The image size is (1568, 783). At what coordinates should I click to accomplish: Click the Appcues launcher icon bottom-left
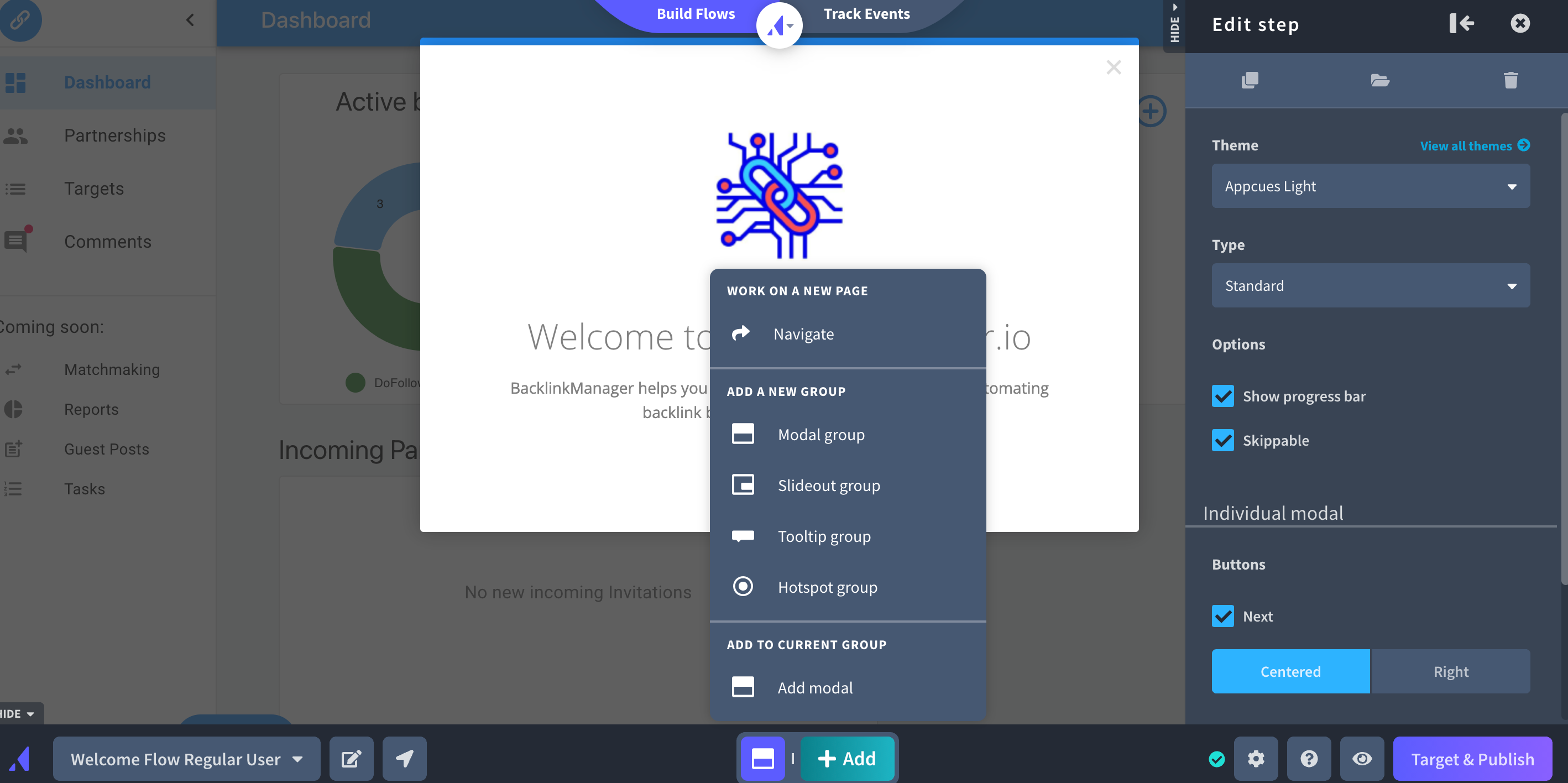[x=21, y=758]
